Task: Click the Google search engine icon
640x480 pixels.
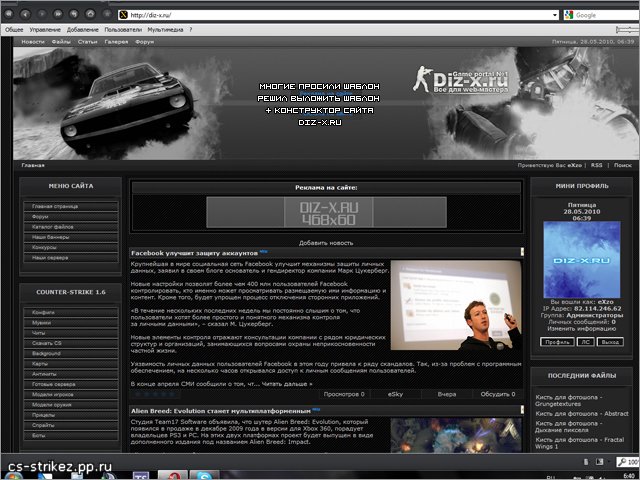Action: point(568,15)
